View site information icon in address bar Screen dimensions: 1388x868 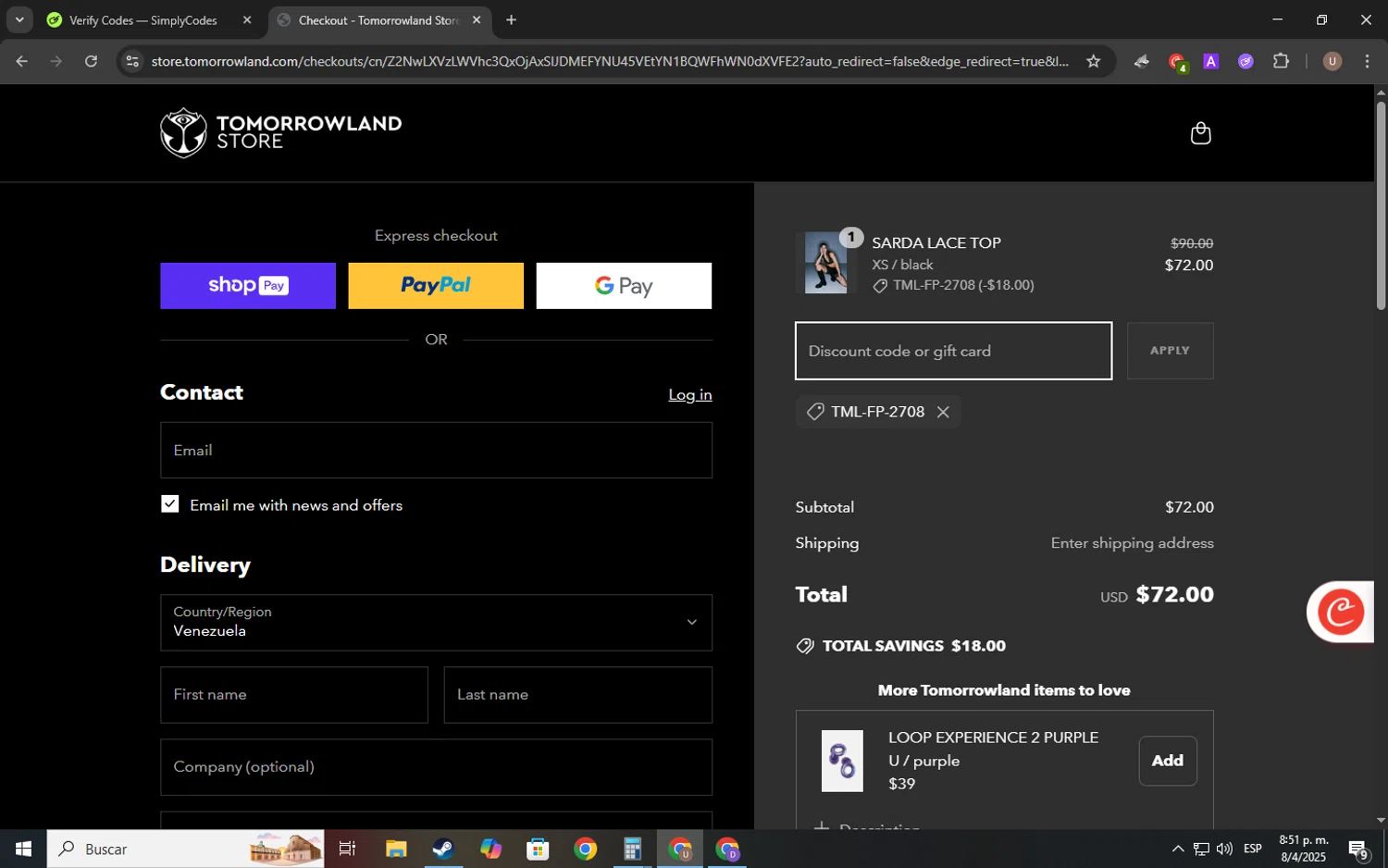[x=132, y=62]
